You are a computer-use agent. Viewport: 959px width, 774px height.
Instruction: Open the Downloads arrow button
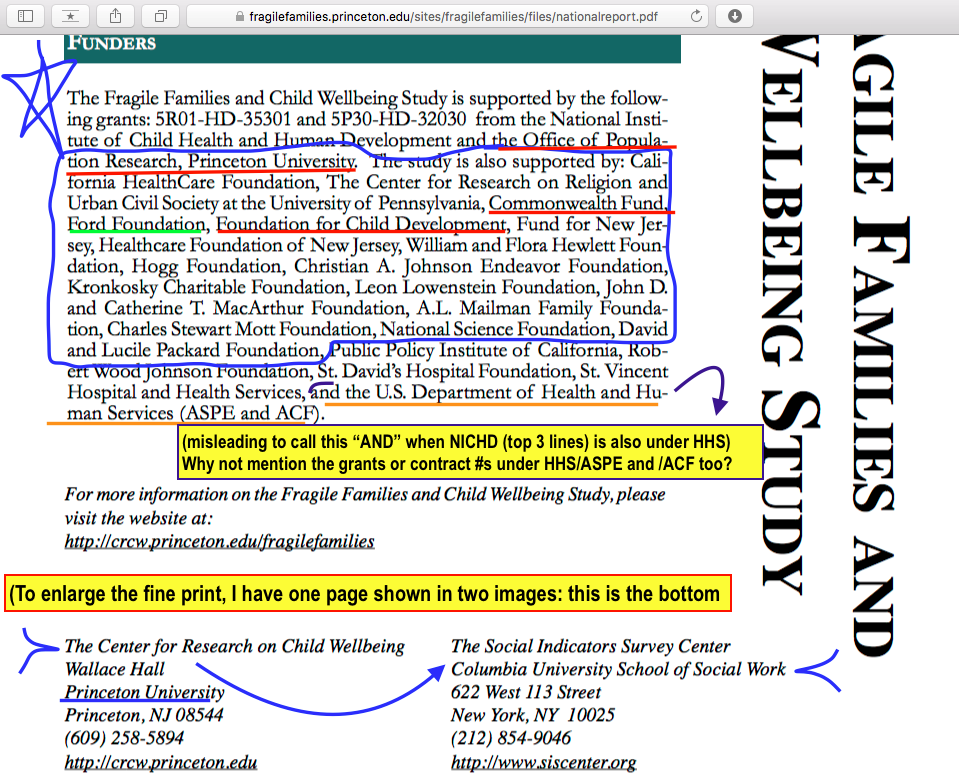pos(735,16)
